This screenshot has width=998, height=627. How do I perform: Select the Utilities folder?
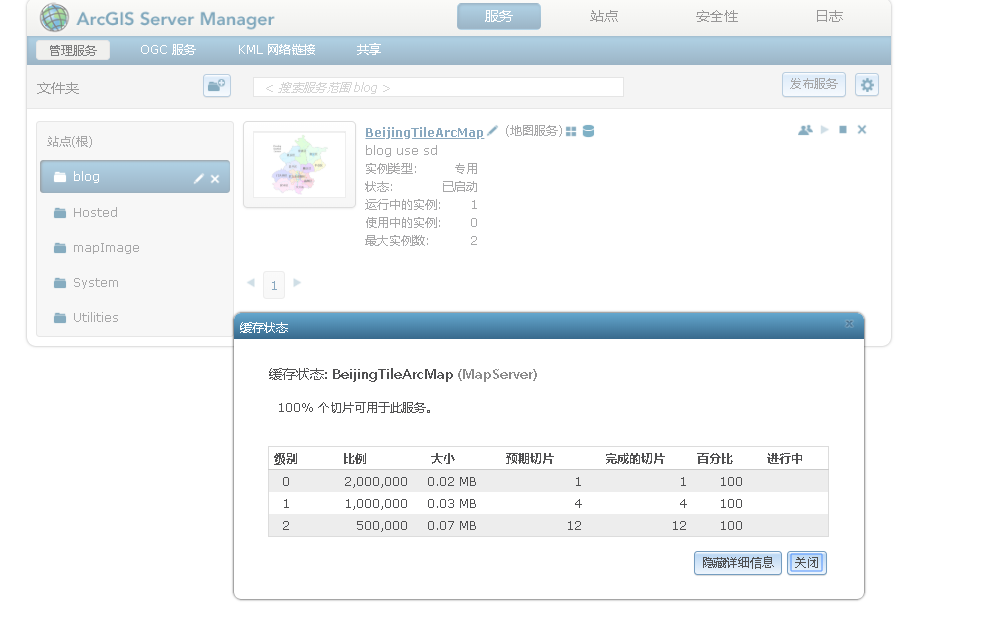(87, 318)
